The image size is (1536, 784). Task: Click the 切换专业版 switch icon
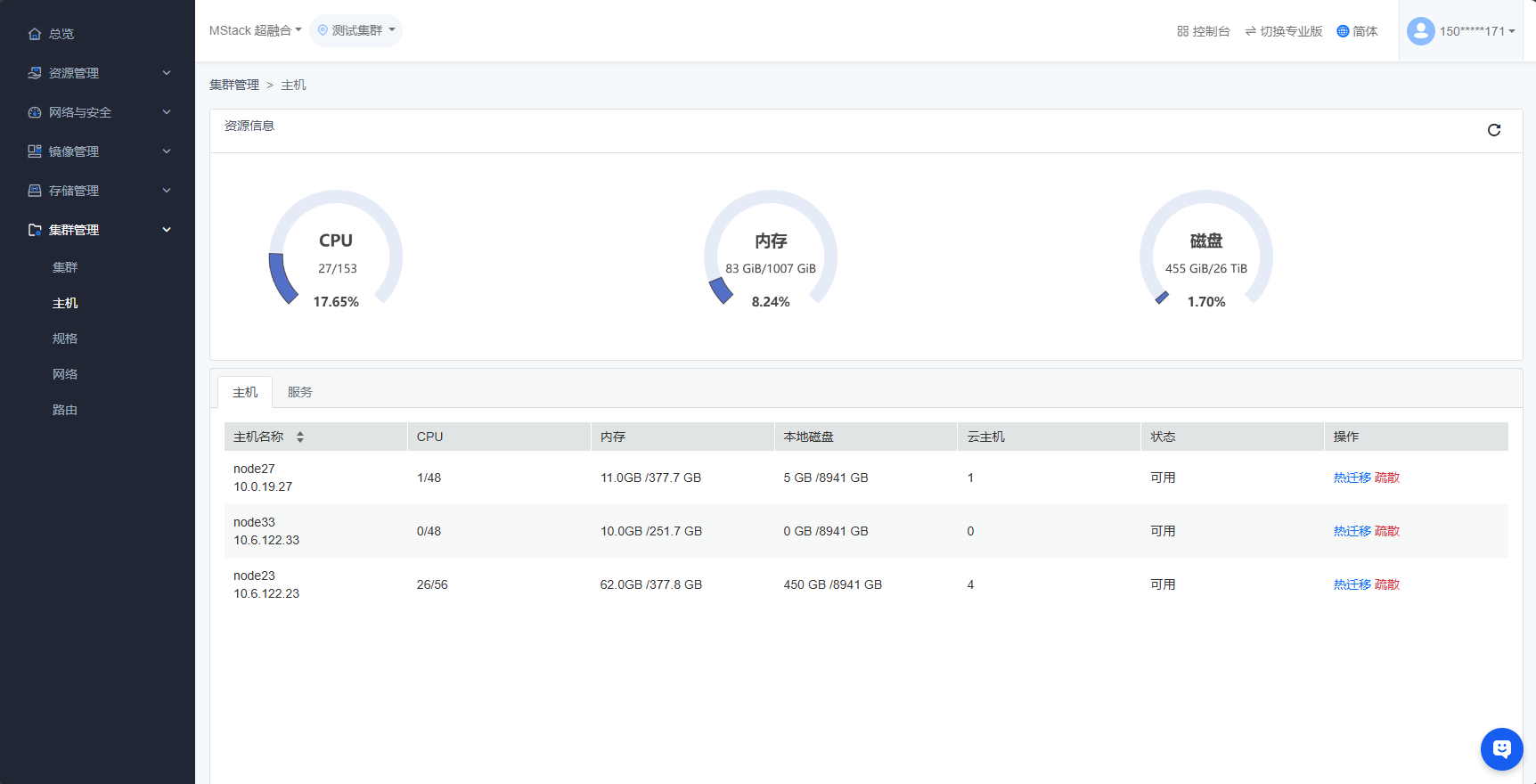1251,31
